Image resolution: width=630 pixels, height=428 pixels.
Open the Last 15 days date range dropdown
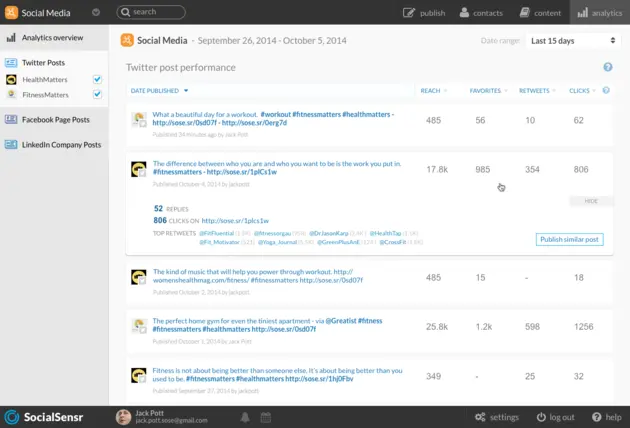[x=573, y=41]
